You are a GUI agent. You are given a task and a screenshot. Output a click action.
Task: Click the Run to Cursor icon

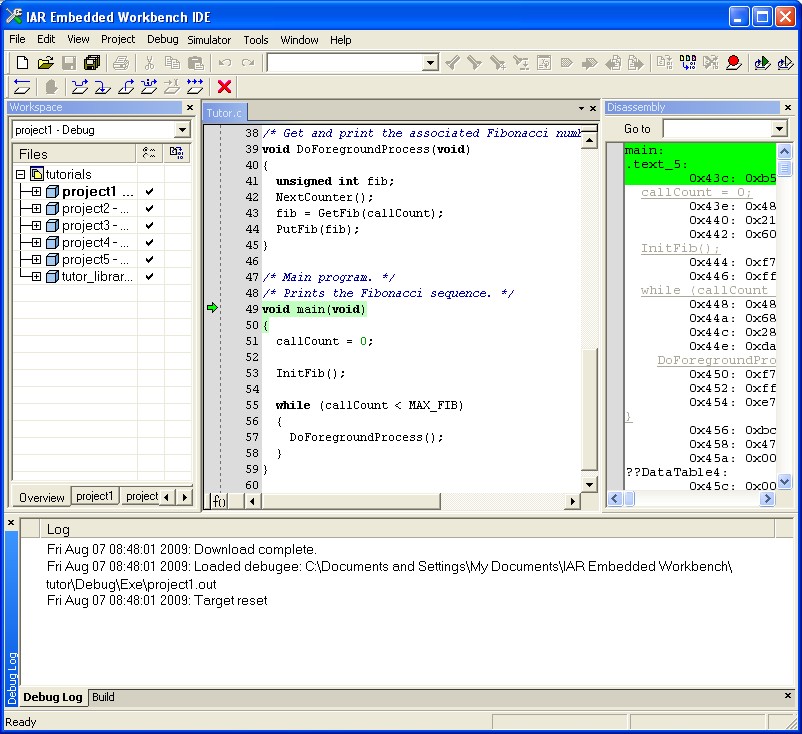172,86
